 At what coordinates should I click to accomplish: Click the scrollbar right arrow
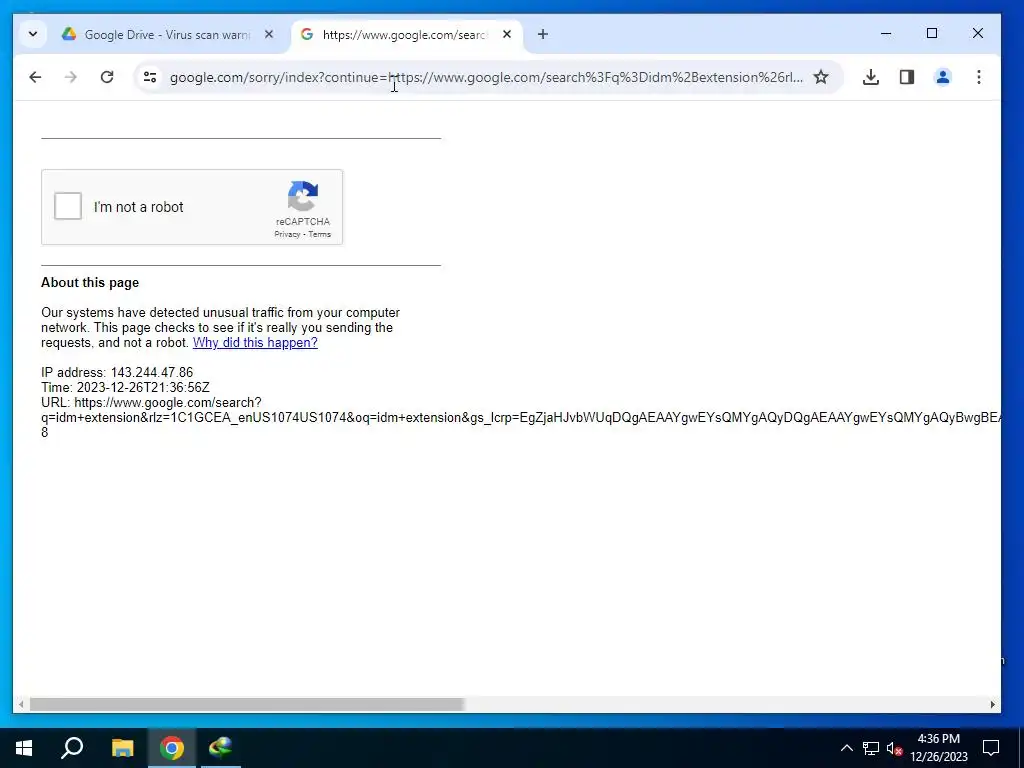coord(993,705)
